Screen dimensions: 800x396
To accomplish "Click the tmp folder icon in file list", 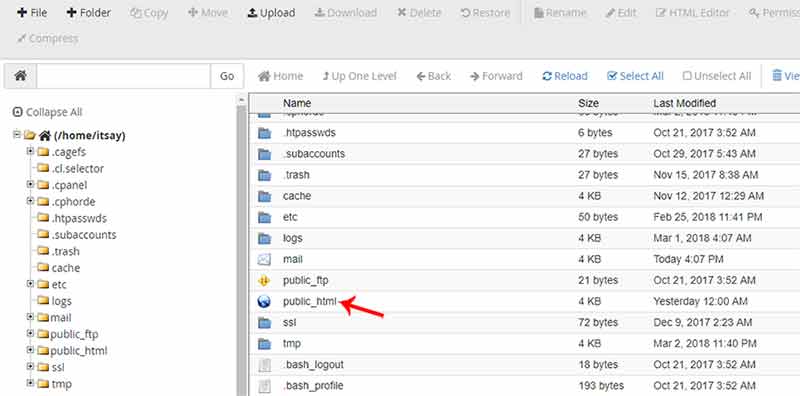I will pyautogui.click(x=264, y=344).
